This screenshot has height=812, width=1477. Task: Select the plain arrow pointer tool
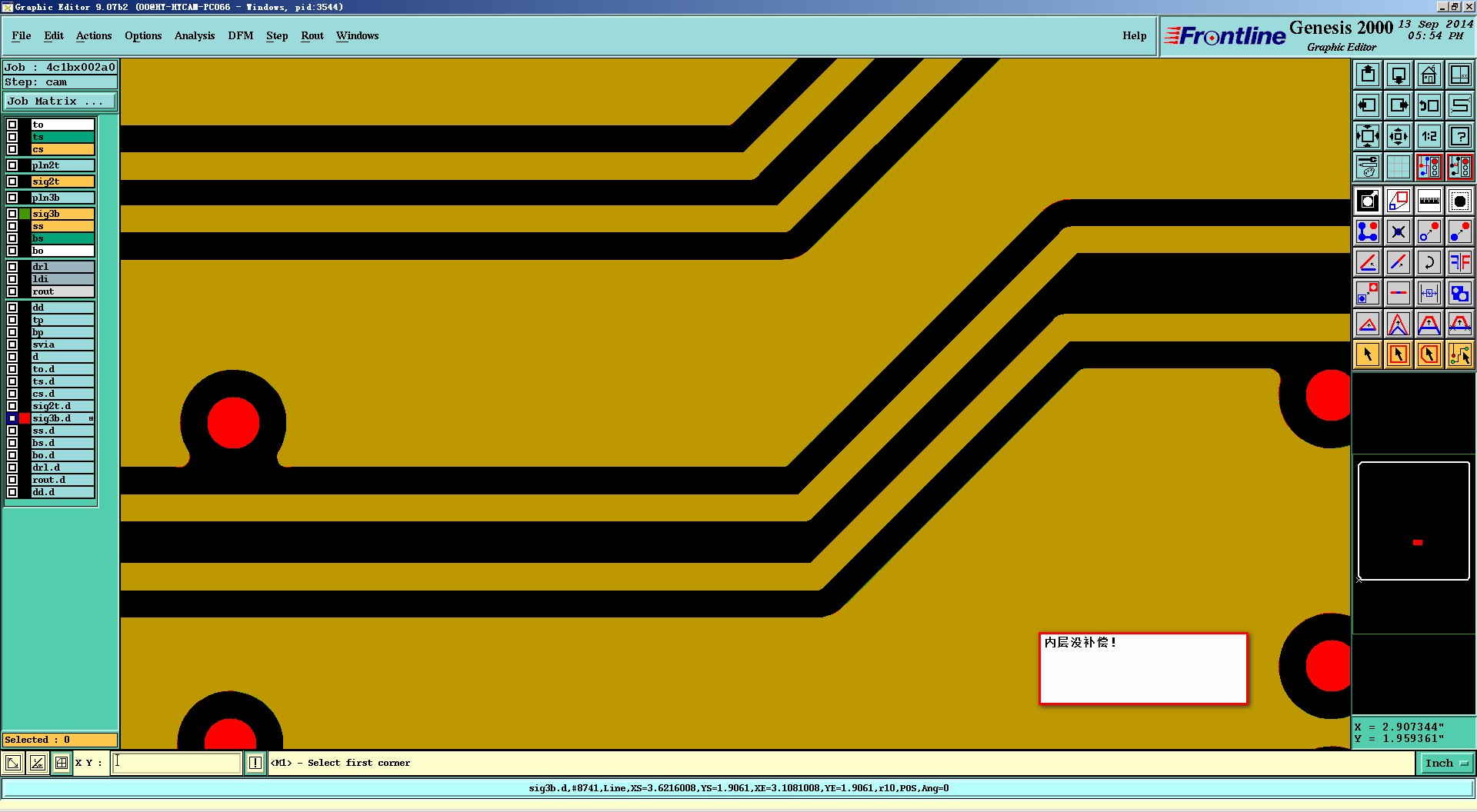1368,354
